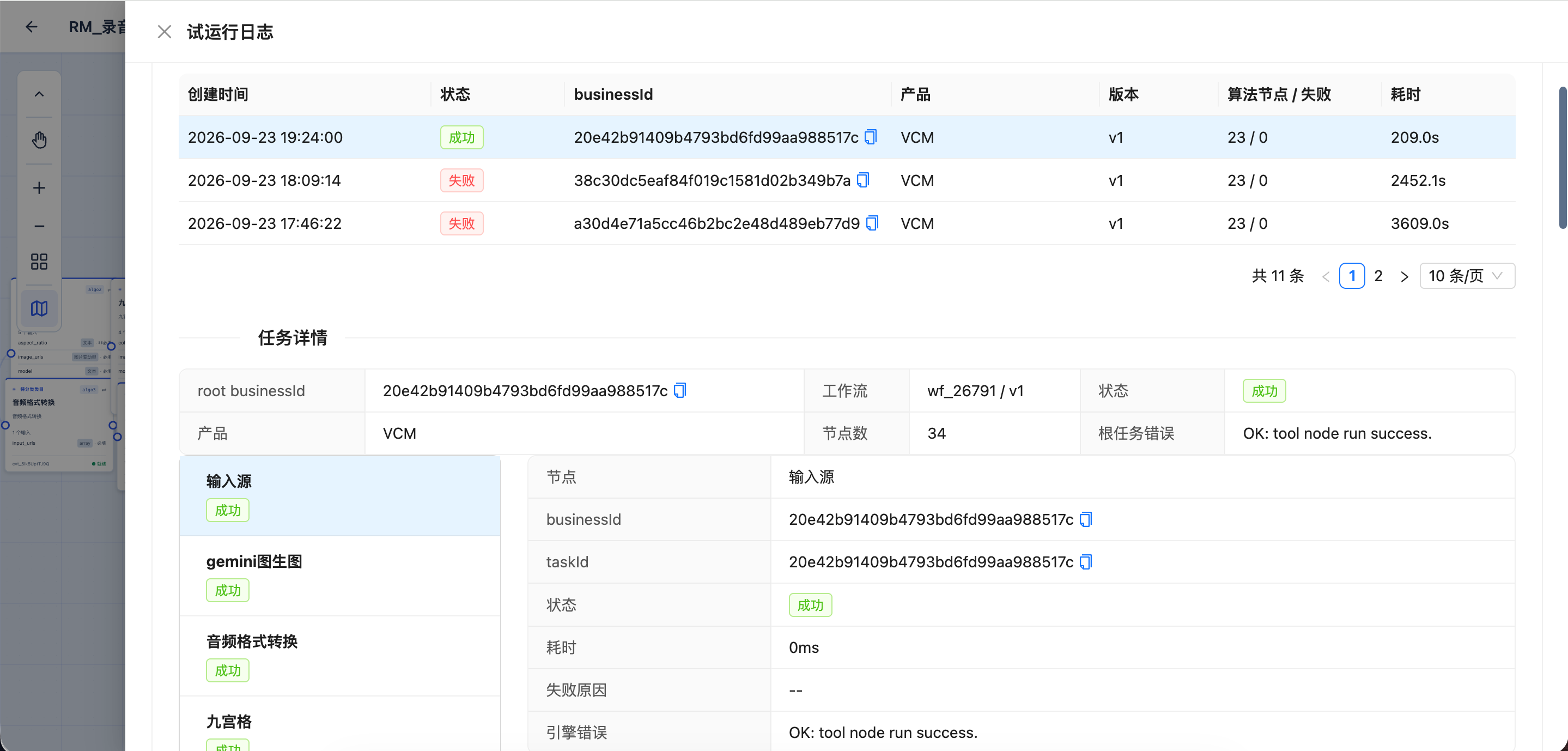Click the 节点数 value 34

click(936, 434)
